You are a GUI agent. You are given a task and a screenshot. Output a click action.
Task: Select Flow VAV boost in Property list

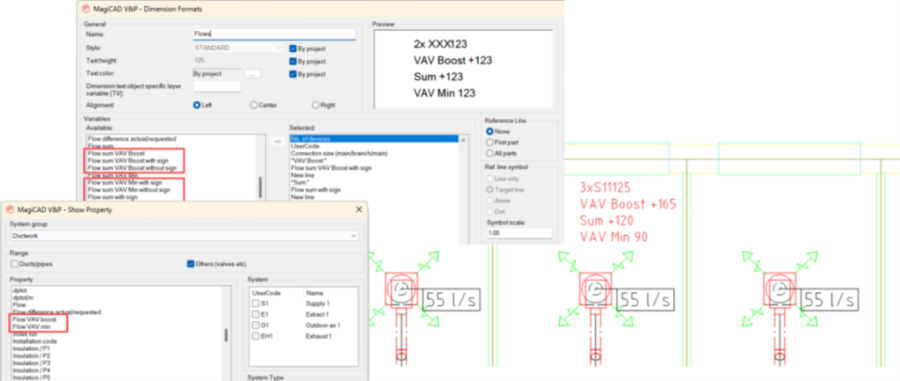point(34,319)
